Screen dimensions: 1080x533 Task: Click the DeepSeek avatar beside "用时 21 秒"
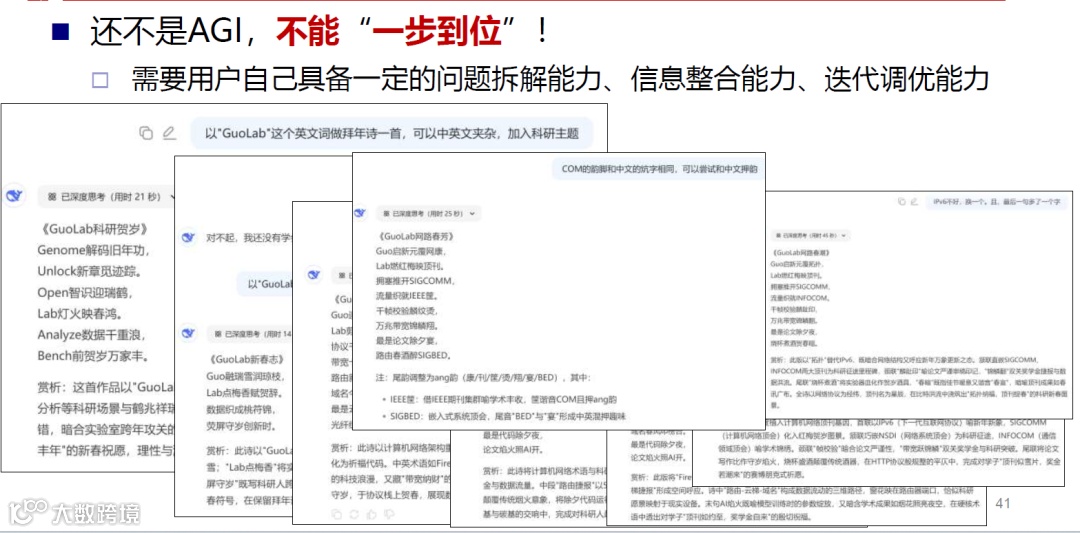click(14, 196)
